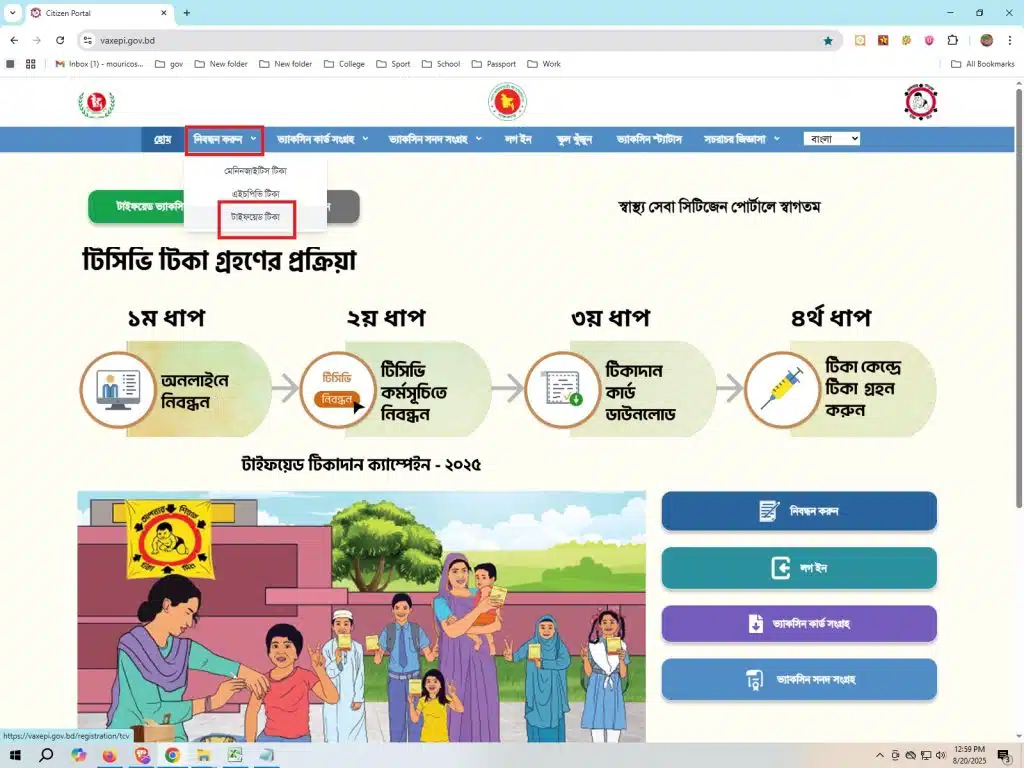This screenshot has width=1024, height=768.
Task: Click the green-wreath logo at top left
Action: coord(96,104)
